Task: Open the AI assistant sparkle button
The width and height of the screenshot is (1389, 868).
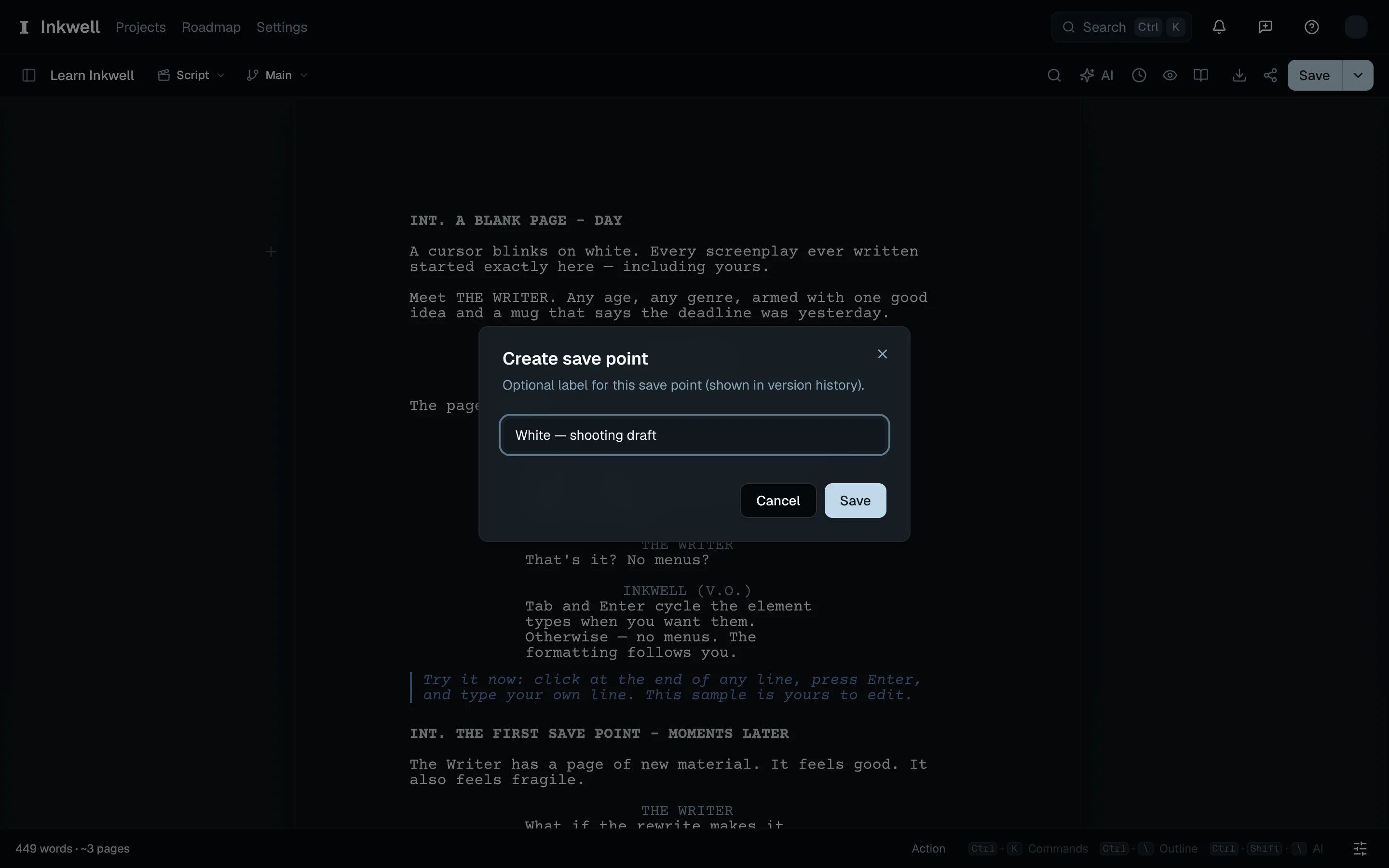Action: [1096, 75]
